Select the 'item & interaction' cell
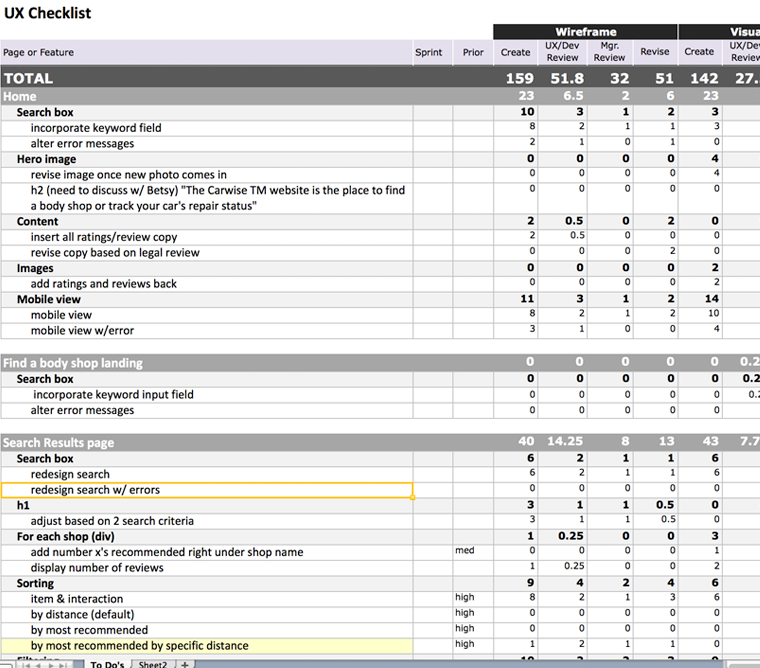The image size is (760, 668). [x=206, y=599]
